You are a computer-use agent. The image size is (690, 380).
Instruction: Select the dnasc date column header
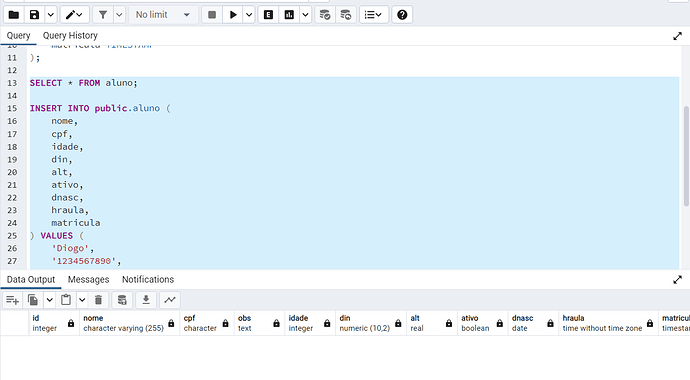(533, 323)
